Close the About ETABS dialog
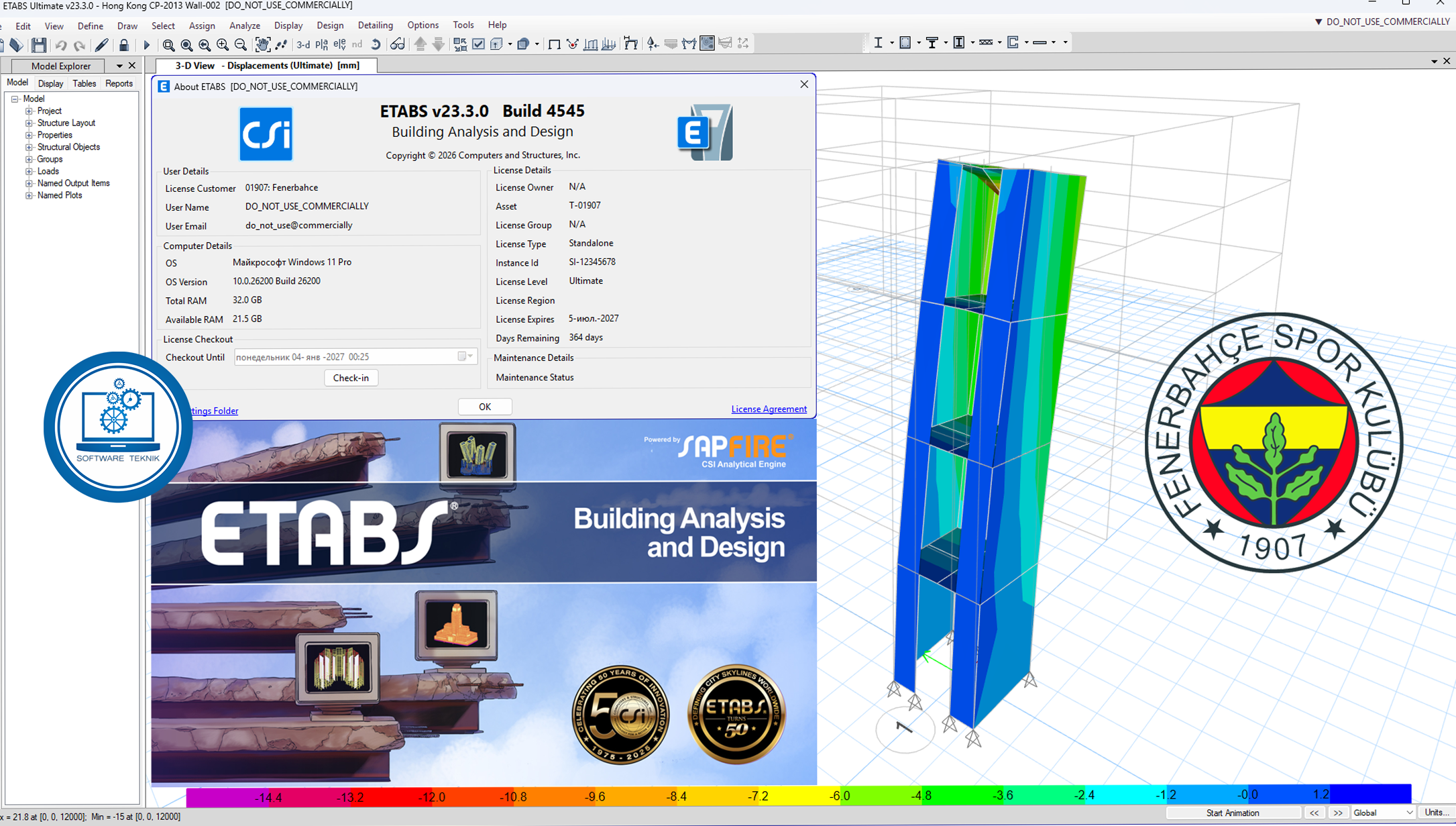Screen dimensions: 1456x826 click(804, 85)
